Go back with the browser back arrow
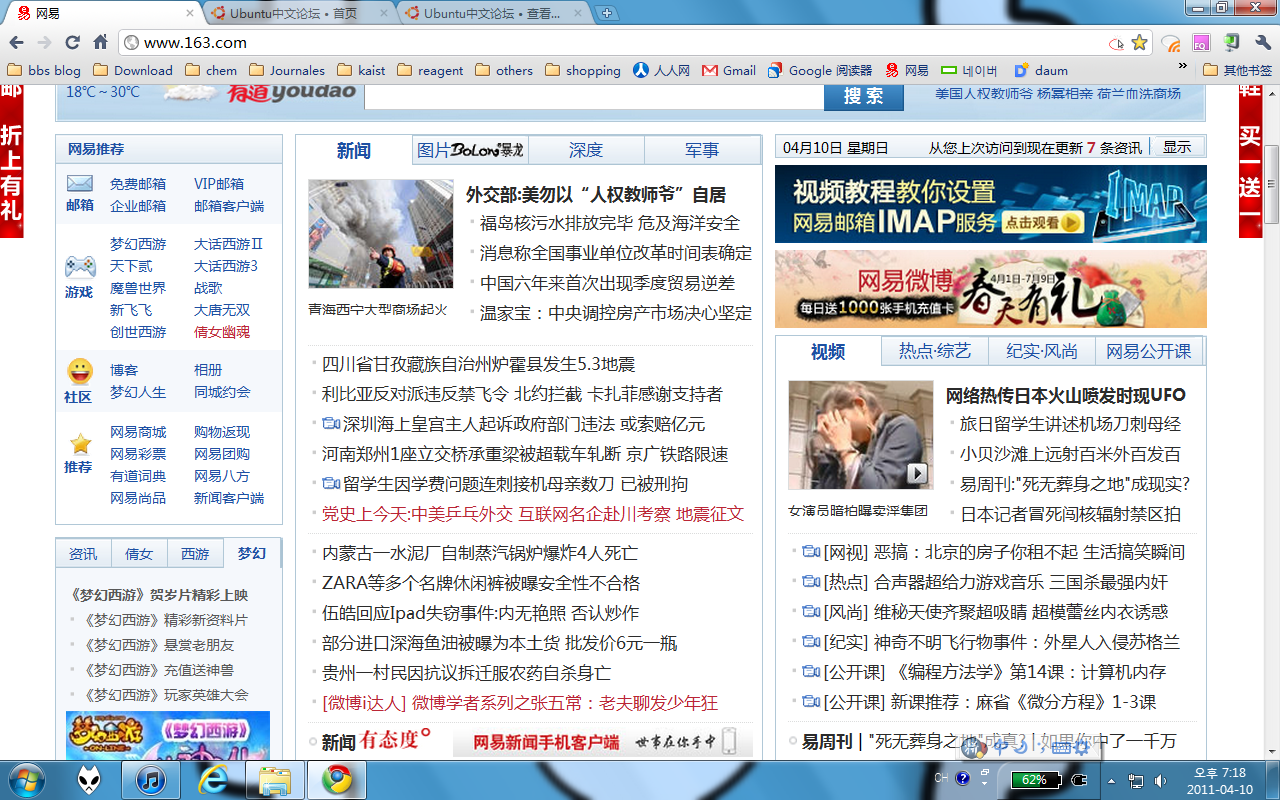The height and width of the screenshot is (801, 1280). (16, 43)
